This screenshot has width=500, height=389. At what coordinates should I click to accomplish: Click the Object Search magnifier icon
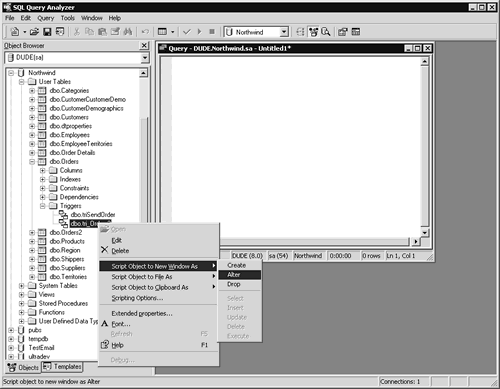pyautogui.click(x=326, y=32)
